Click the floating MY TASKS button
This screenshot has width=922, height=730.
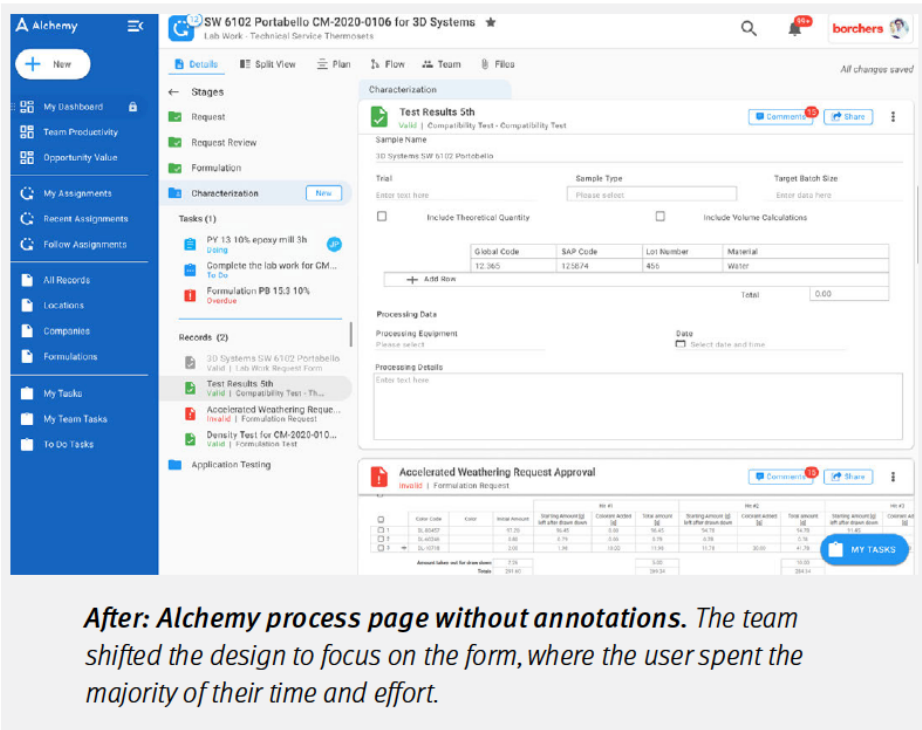pos(864,549)
